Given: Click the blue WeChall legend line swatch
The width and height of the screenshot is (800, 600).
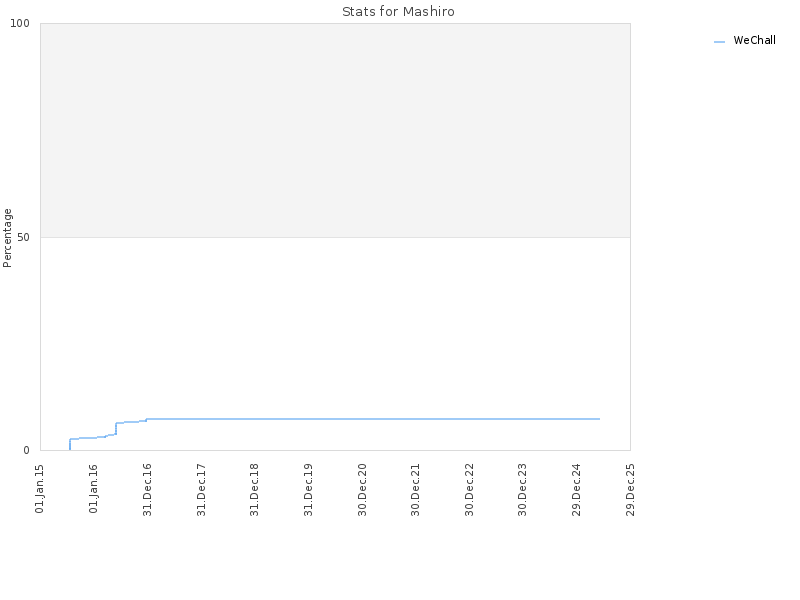Looking at the screenshot, I should (x=719, y=42).
